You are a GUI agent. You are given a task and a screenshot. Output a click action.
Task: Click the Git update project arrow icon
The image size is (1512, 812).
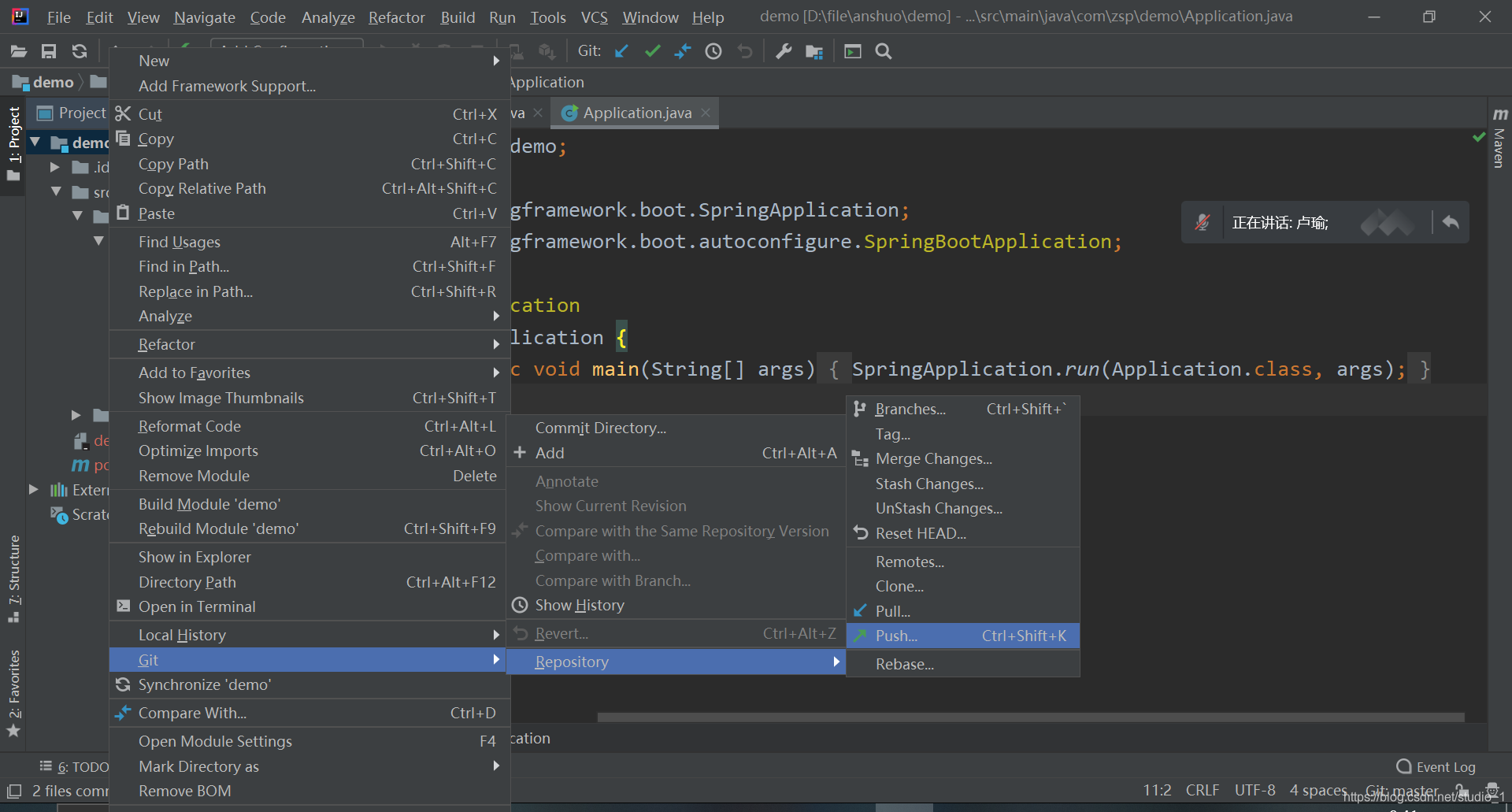(x=621, y=51)
